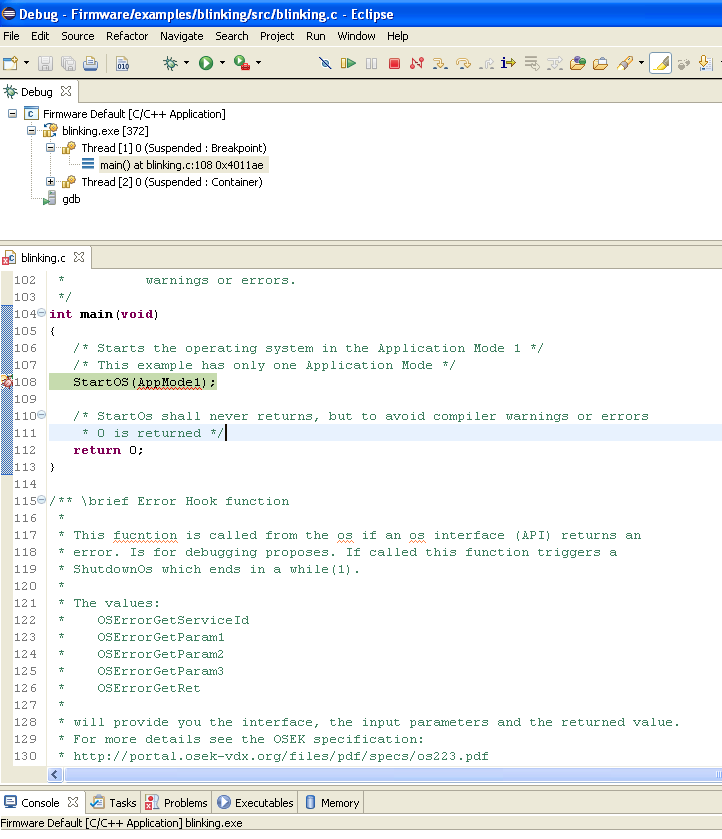The width and height of the screenshot is (722, 839).
Task: Select the gdb tree item
Action: (x=71, y=199)
